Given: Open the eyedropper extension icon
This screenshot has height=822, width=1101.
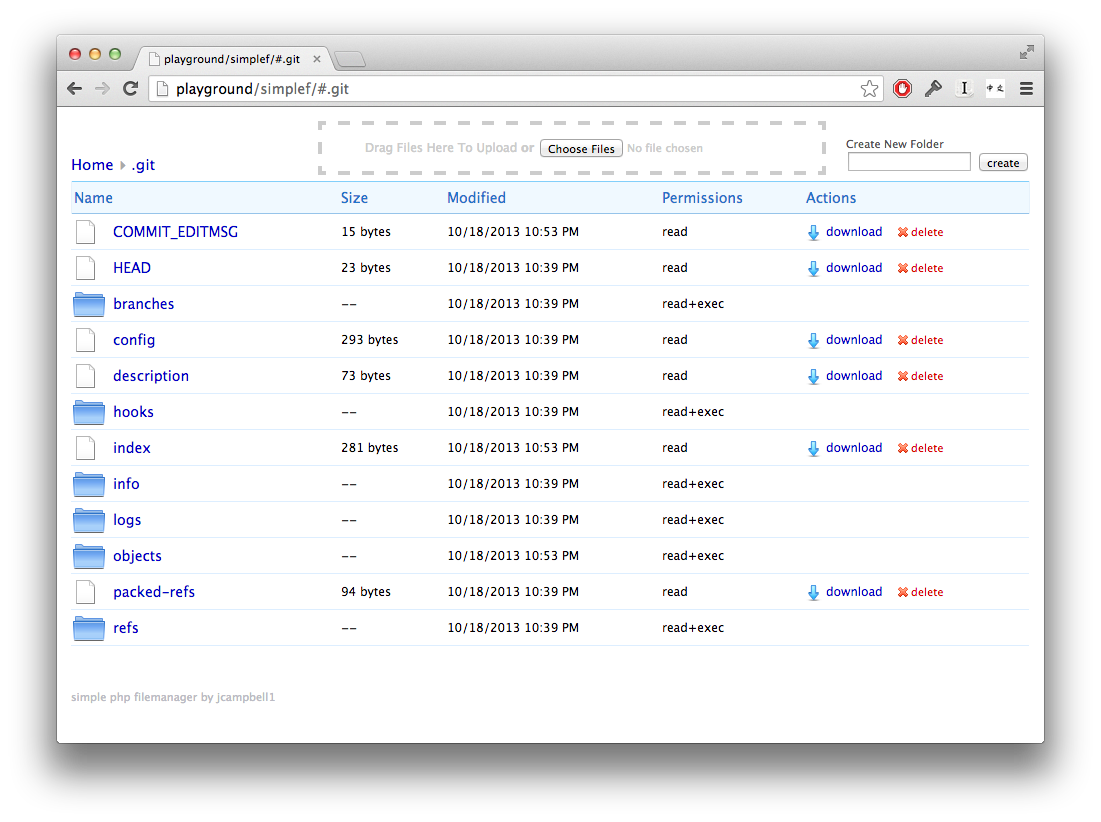Looking at the screenshot, I should click(933, 88).
